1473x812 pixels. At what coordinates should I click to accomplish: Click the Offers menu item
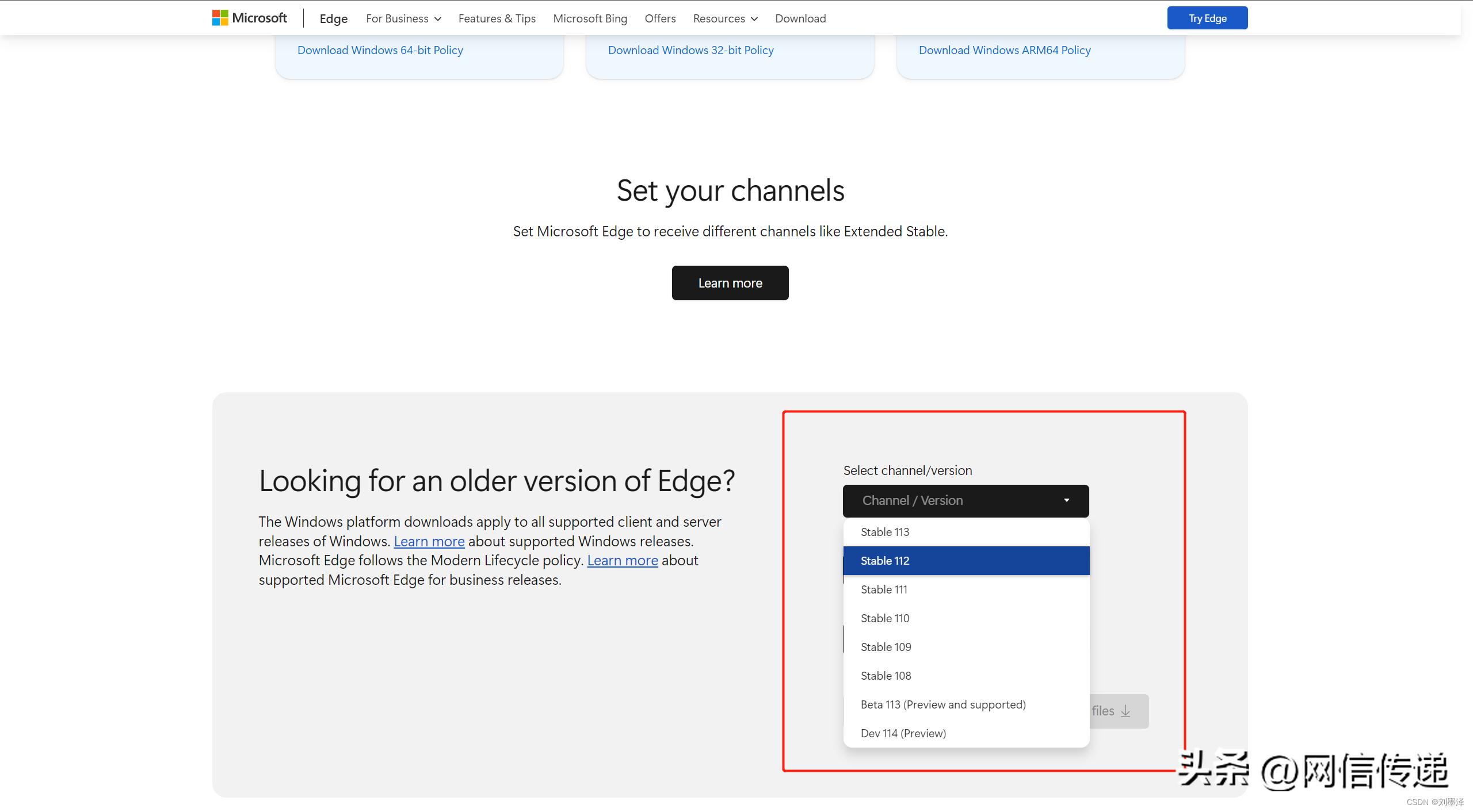click(x=659, y=18)
